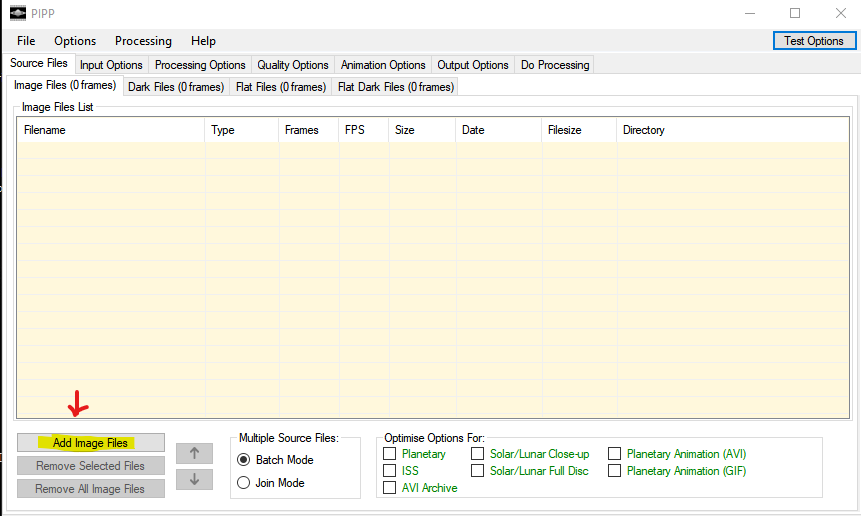
Task: Check the Solar/Lunar Close-up option
Action: pyautogui.click(x=478, y=454)
